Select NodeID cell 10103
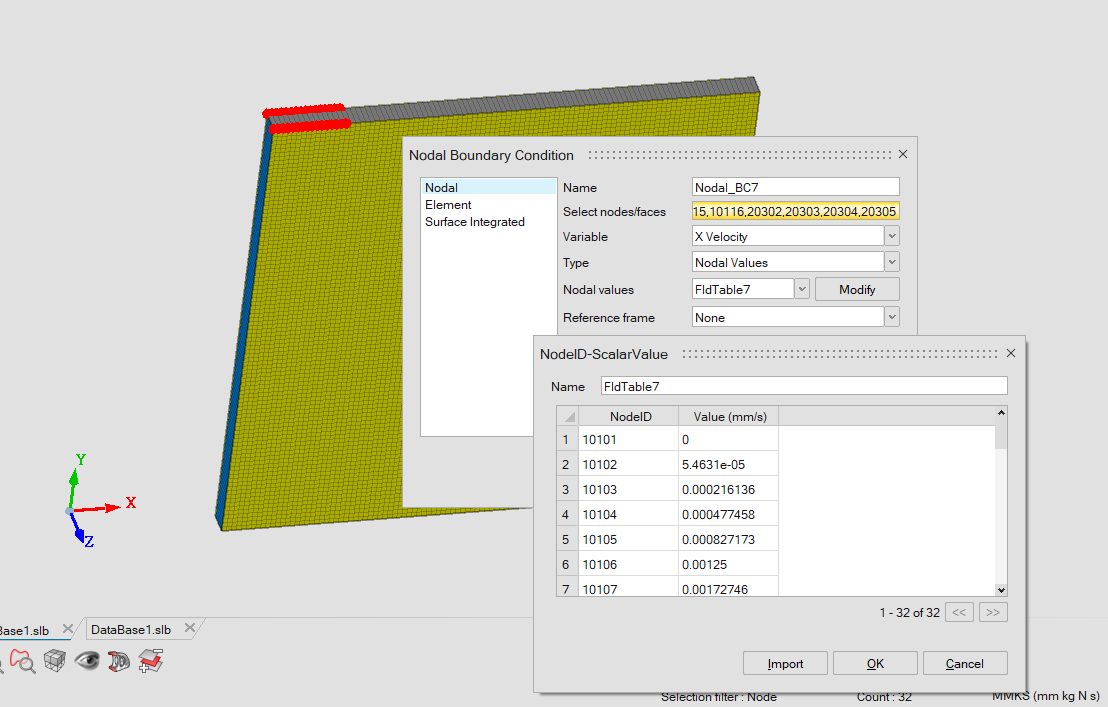 (x=628, y=489)
